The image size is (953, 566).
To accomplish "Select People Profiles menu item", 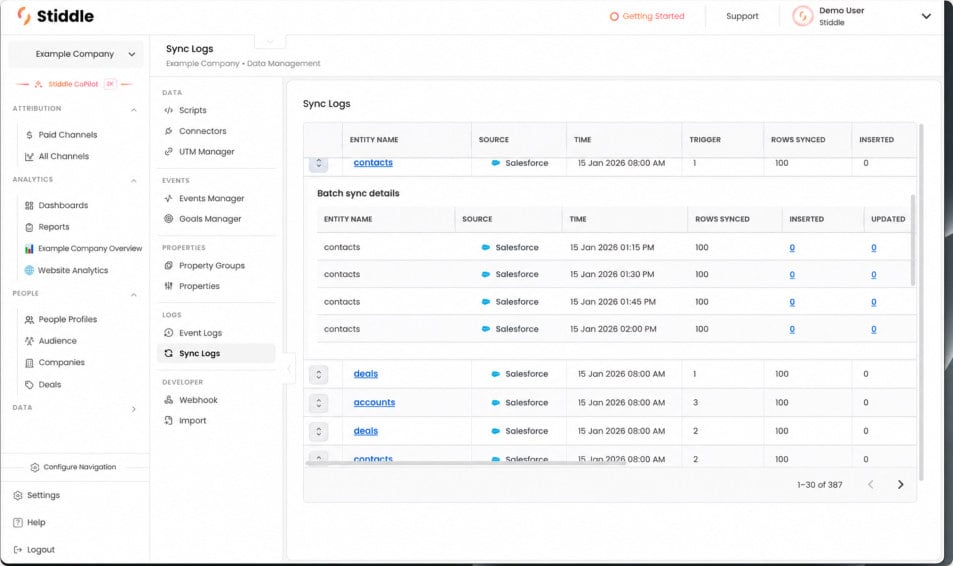I will point(67,319).
